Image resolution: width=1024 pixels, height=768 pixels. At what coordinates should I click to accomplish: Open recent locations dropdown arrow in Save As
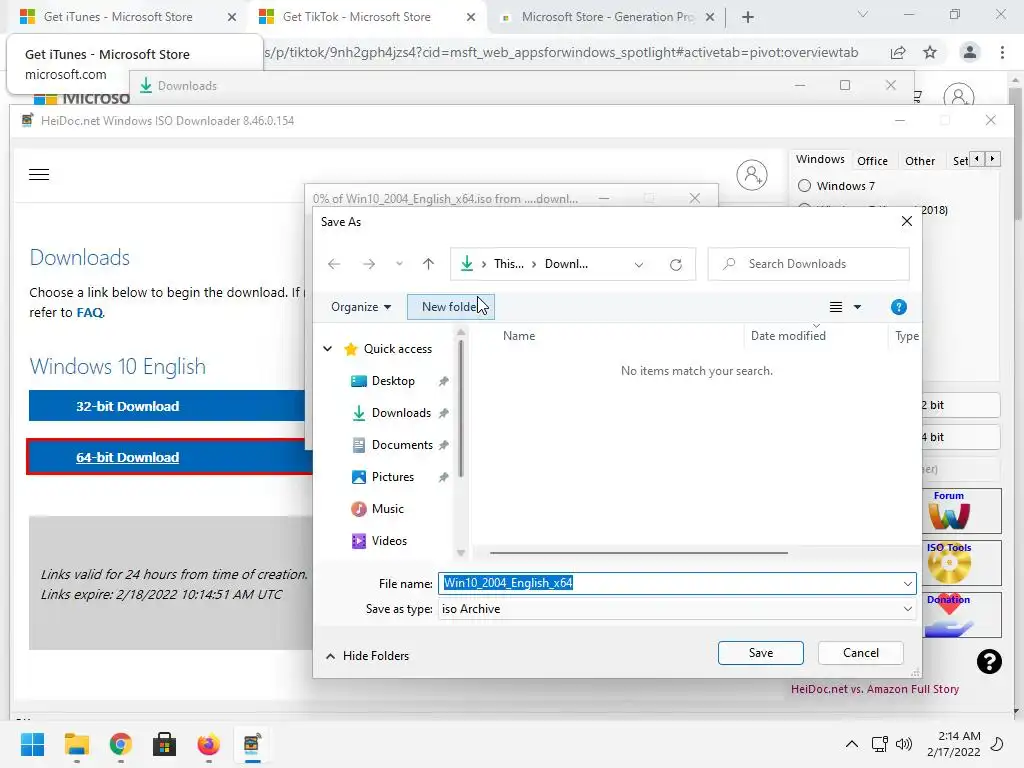399,264
